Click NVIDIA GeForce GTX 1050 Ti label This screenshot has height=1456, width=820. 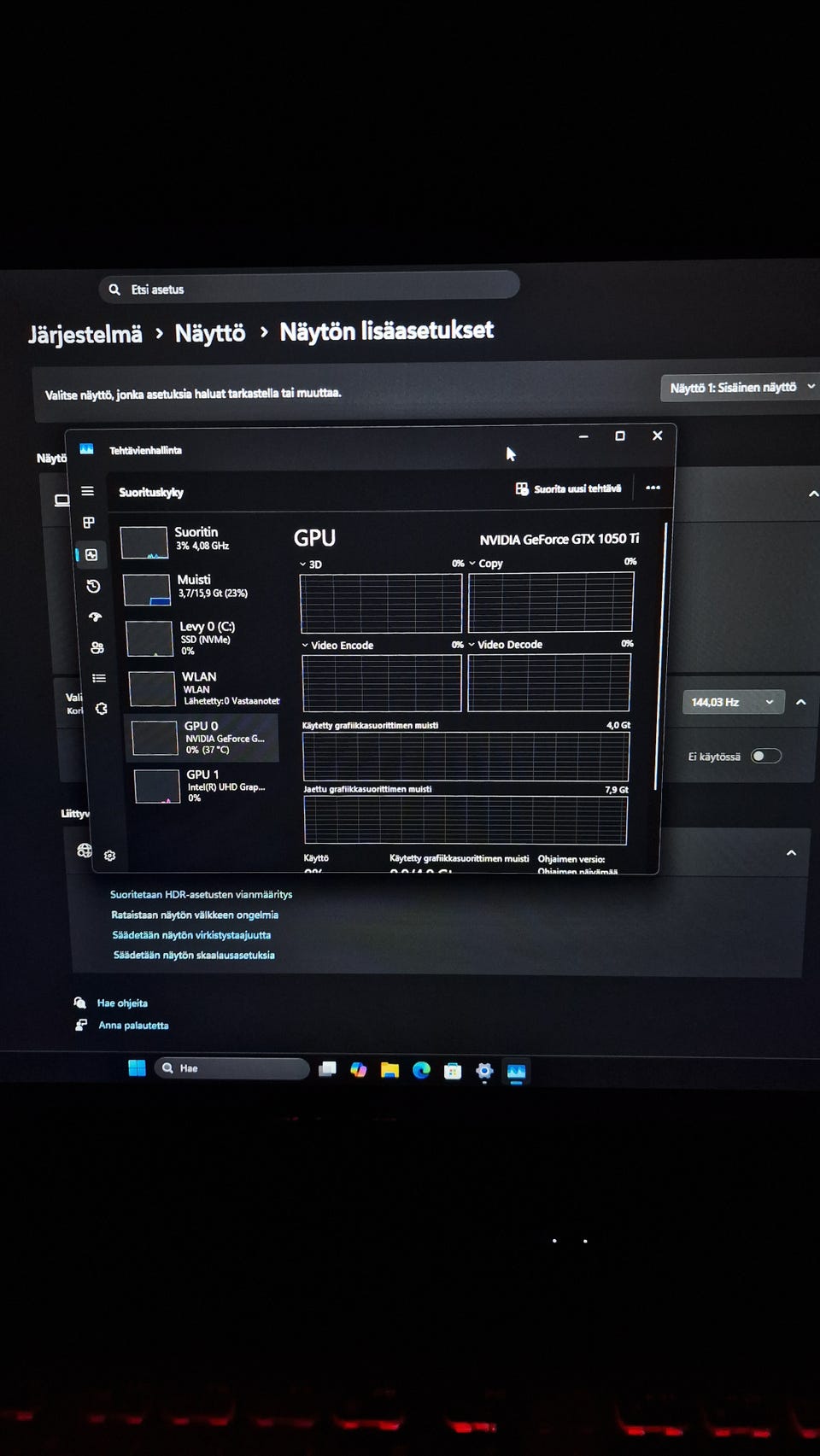pyautogui.click(x=559, y=539)
